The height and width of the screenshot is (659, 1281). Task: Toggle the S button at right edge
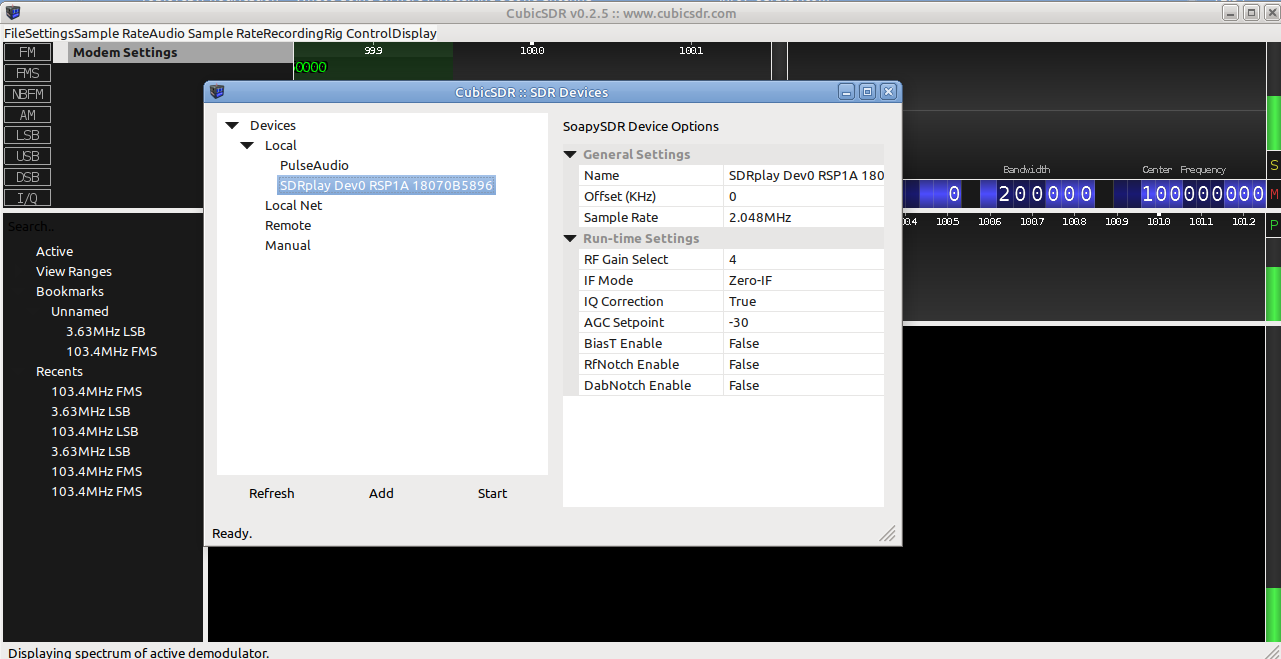click(x=1274, y=165)
